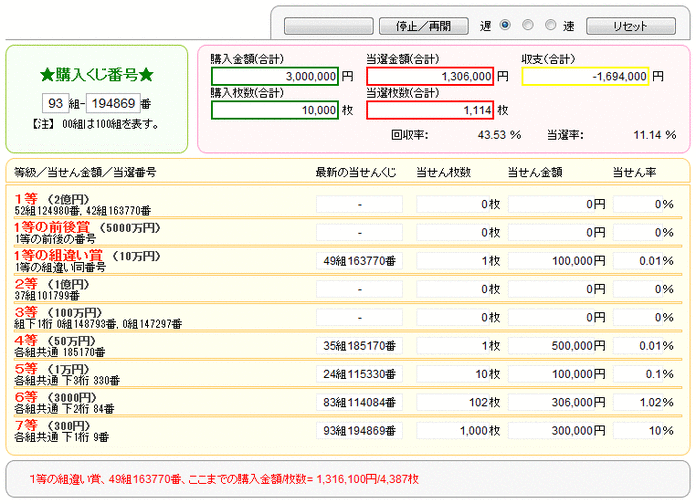Select the slow (遅) speed radio button
Screen dimensions: 696x504
tap(505, 25)
